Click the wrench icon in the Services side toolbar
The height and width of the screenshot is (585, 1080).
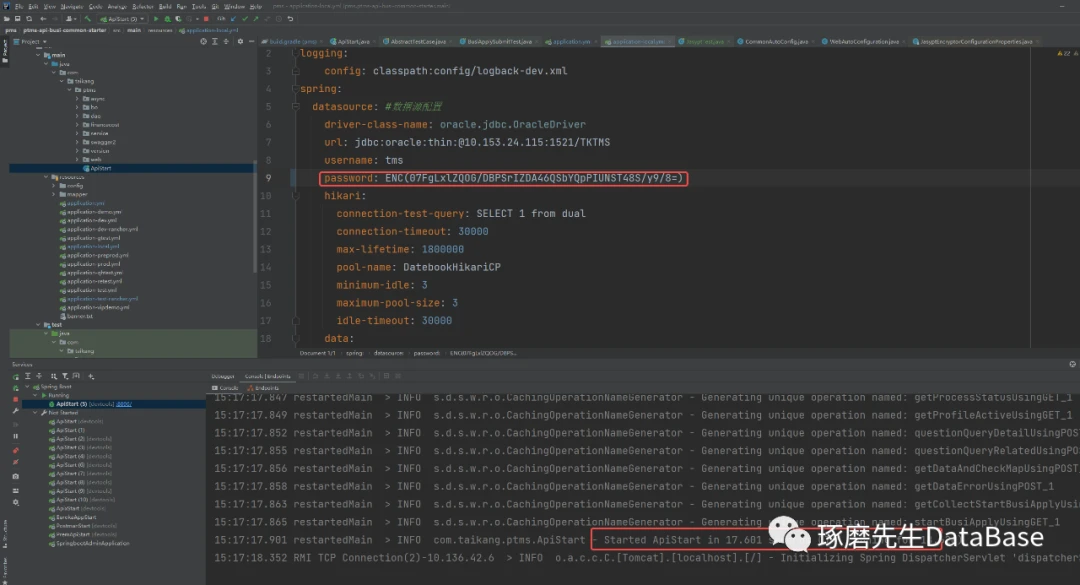coord(16,411)
